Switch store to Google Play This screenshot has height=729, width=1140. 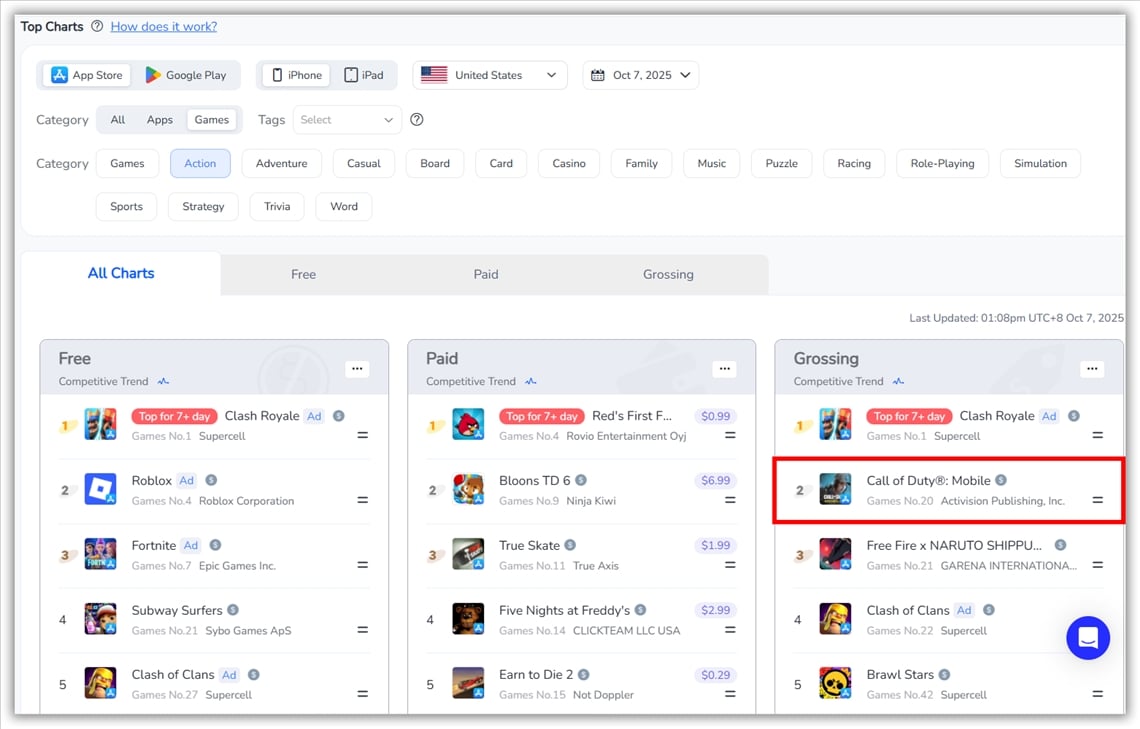pos(186,75)
